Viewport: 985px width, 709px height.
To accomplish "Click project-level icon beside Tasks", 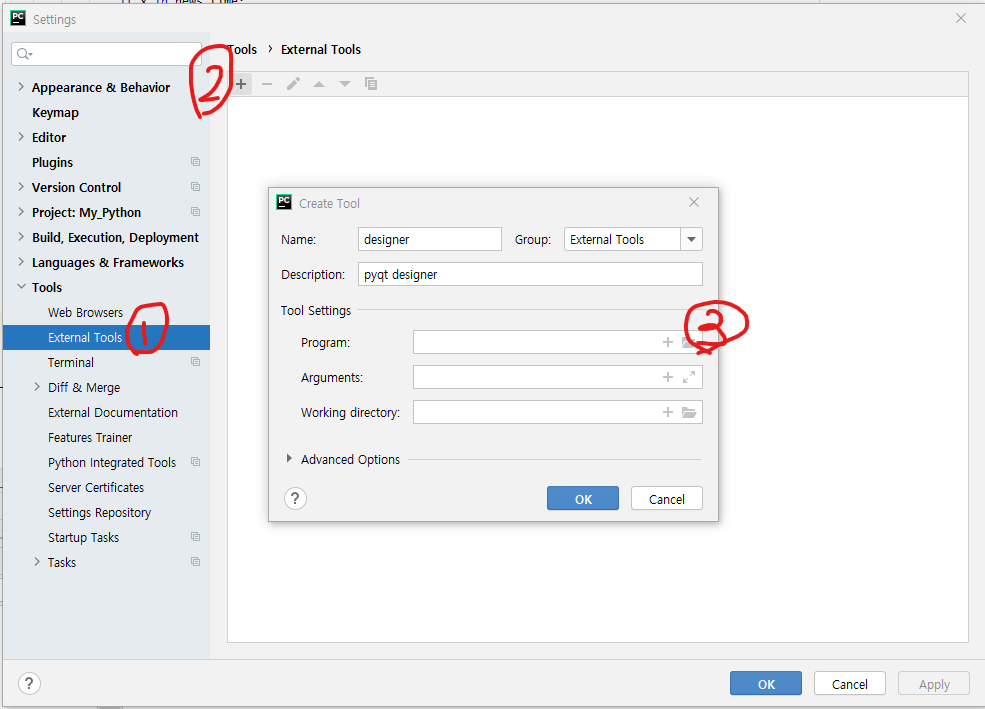I will [x=195, y=562].
